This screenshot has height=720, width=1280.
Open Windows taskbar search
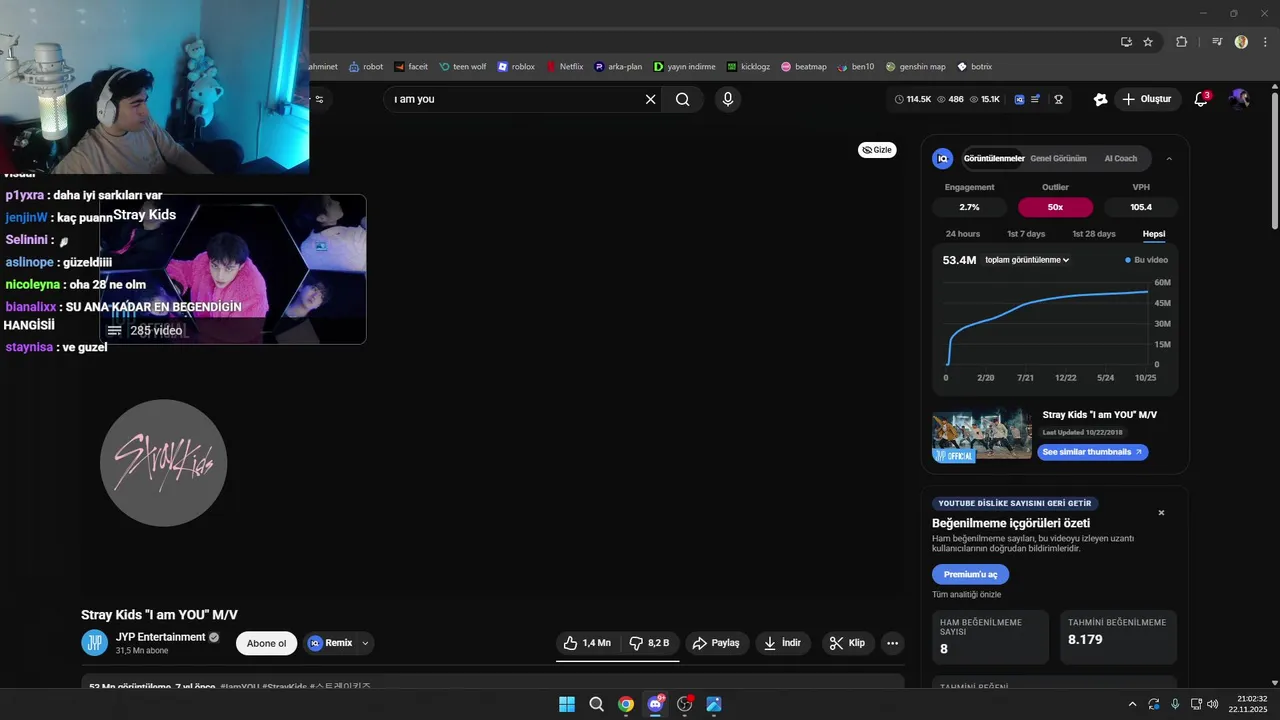(596, 704)
